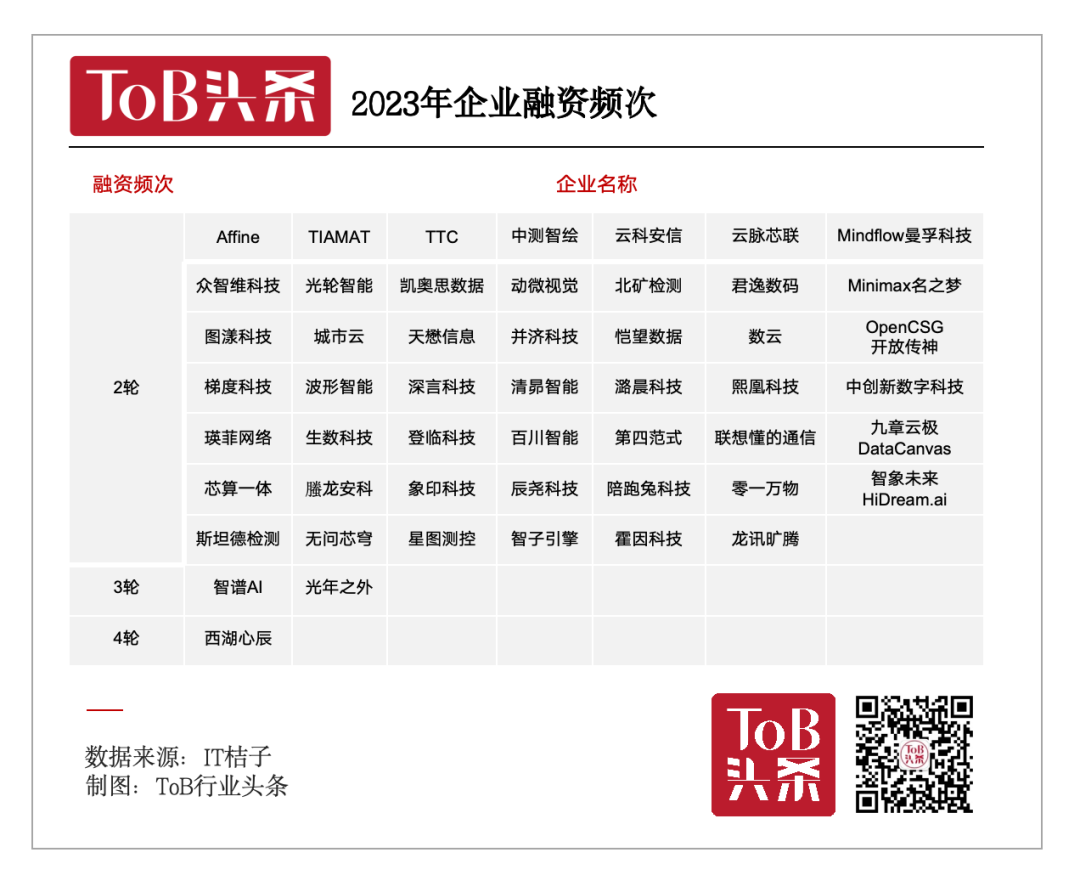Image resolution: width=1080 pixels, height=892 pixels.
Task: Click the ToB头条 square logo near QR code
Action: tap(773, 754)
